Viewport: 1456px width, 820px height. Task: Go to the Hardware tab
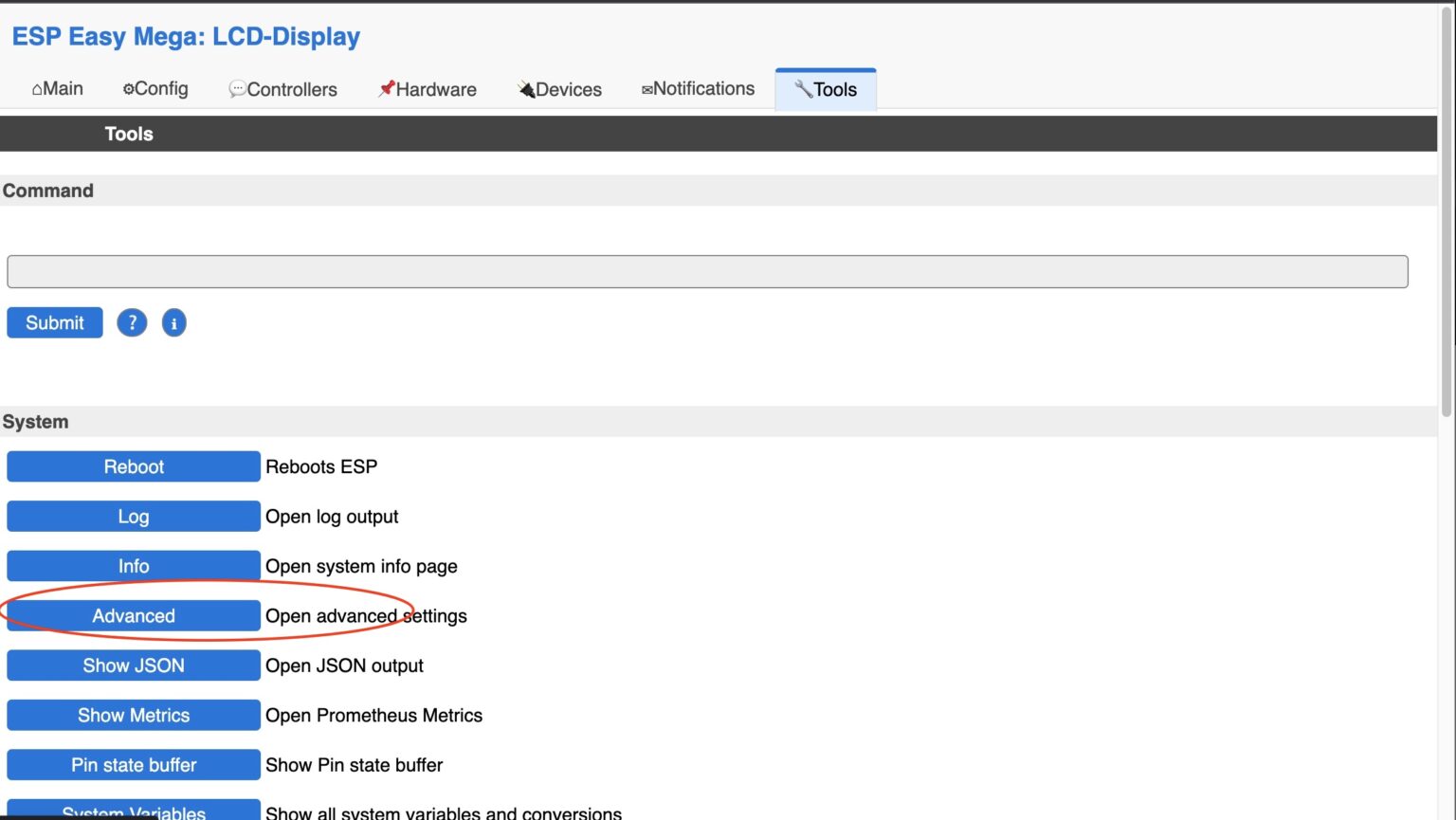427,89
